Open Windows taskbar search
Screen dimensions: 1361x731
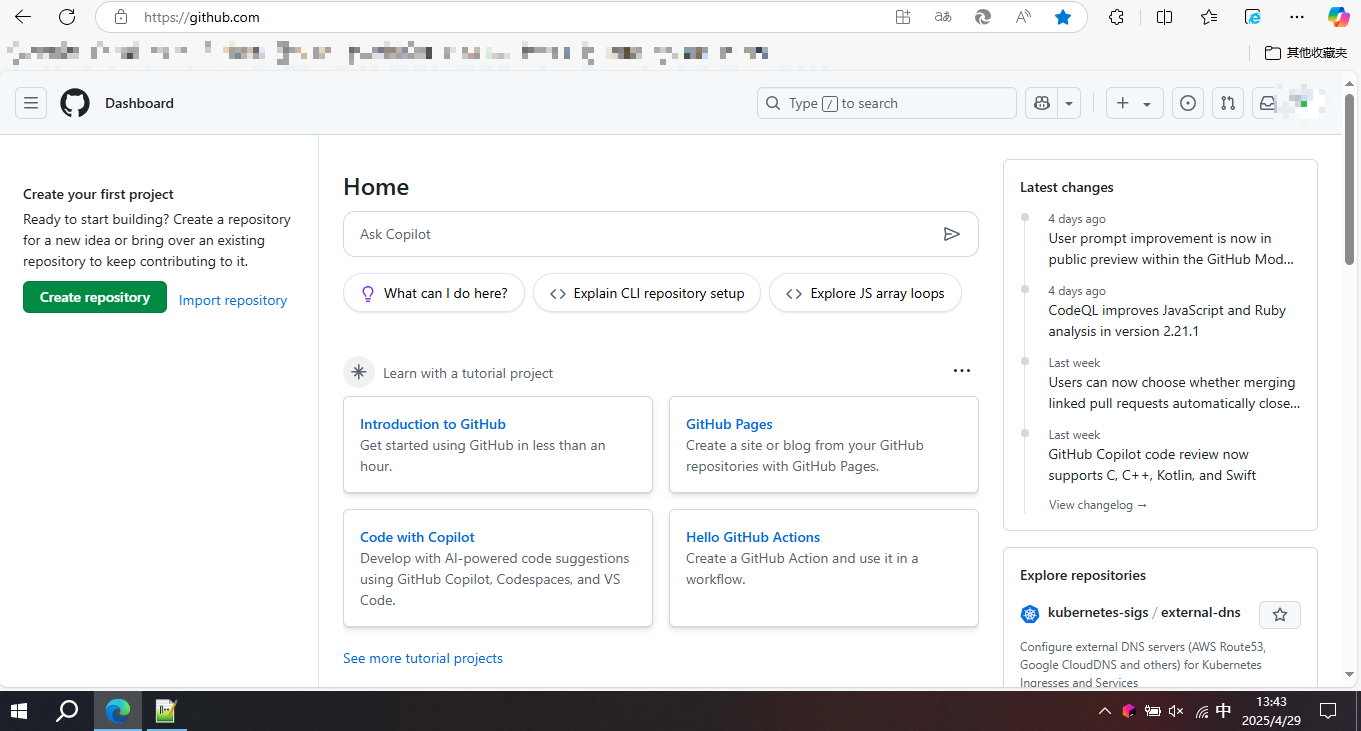pos(67,711)
